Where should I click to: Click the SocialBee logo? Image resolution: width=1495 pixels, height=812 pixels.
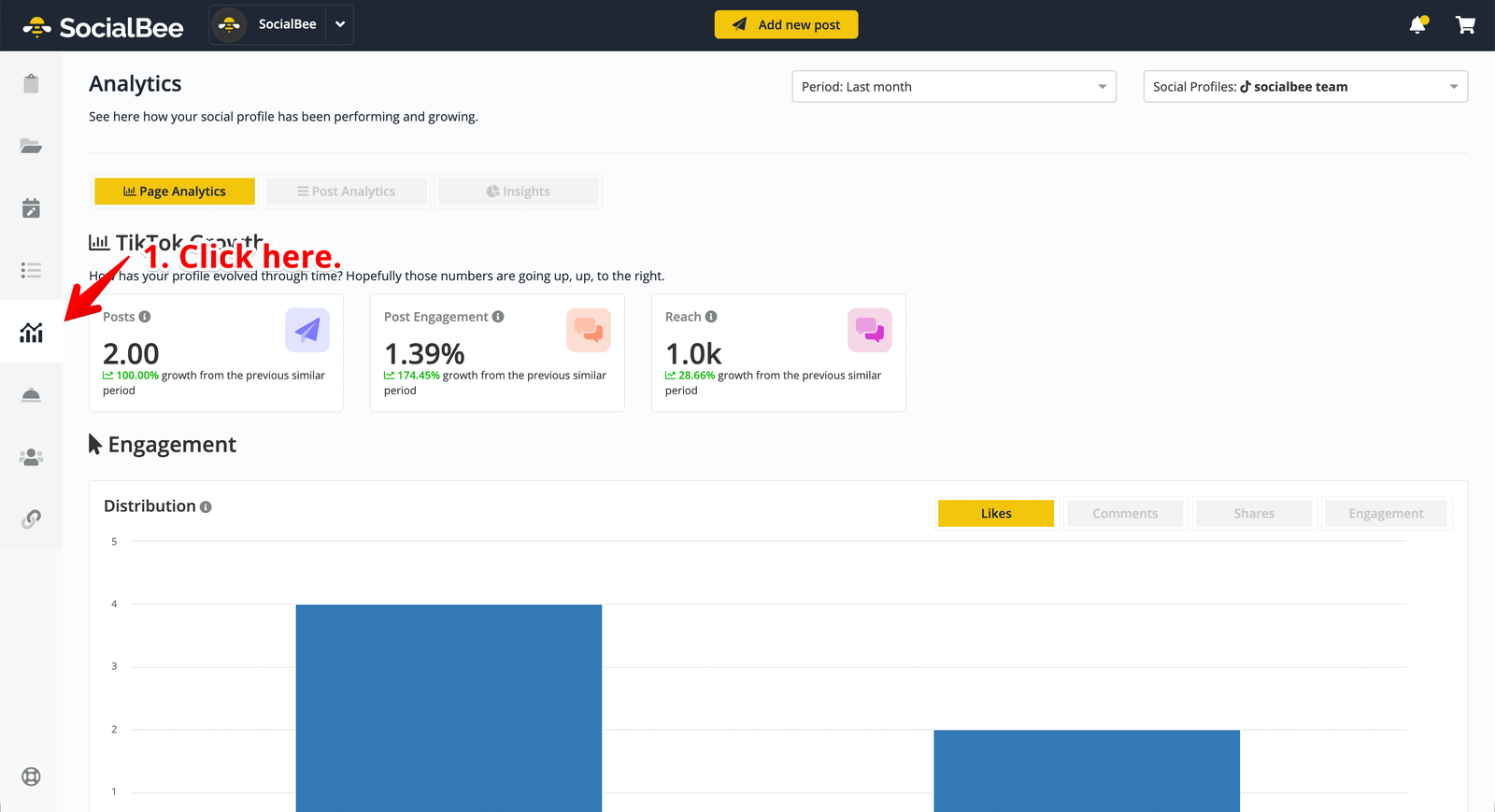tap(103, 27)
